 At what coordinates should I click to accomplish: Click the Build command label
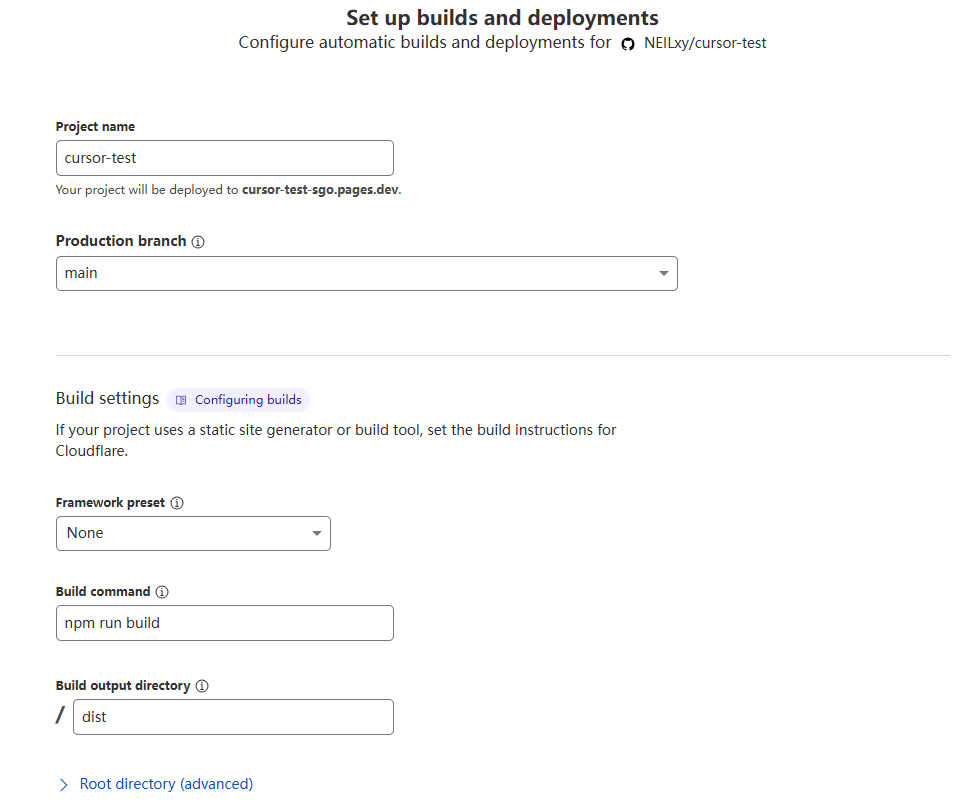[103, 591]
